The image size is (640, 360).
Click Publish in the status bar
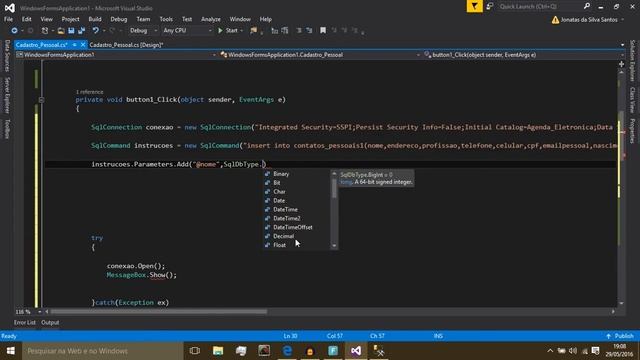[620, 336]
